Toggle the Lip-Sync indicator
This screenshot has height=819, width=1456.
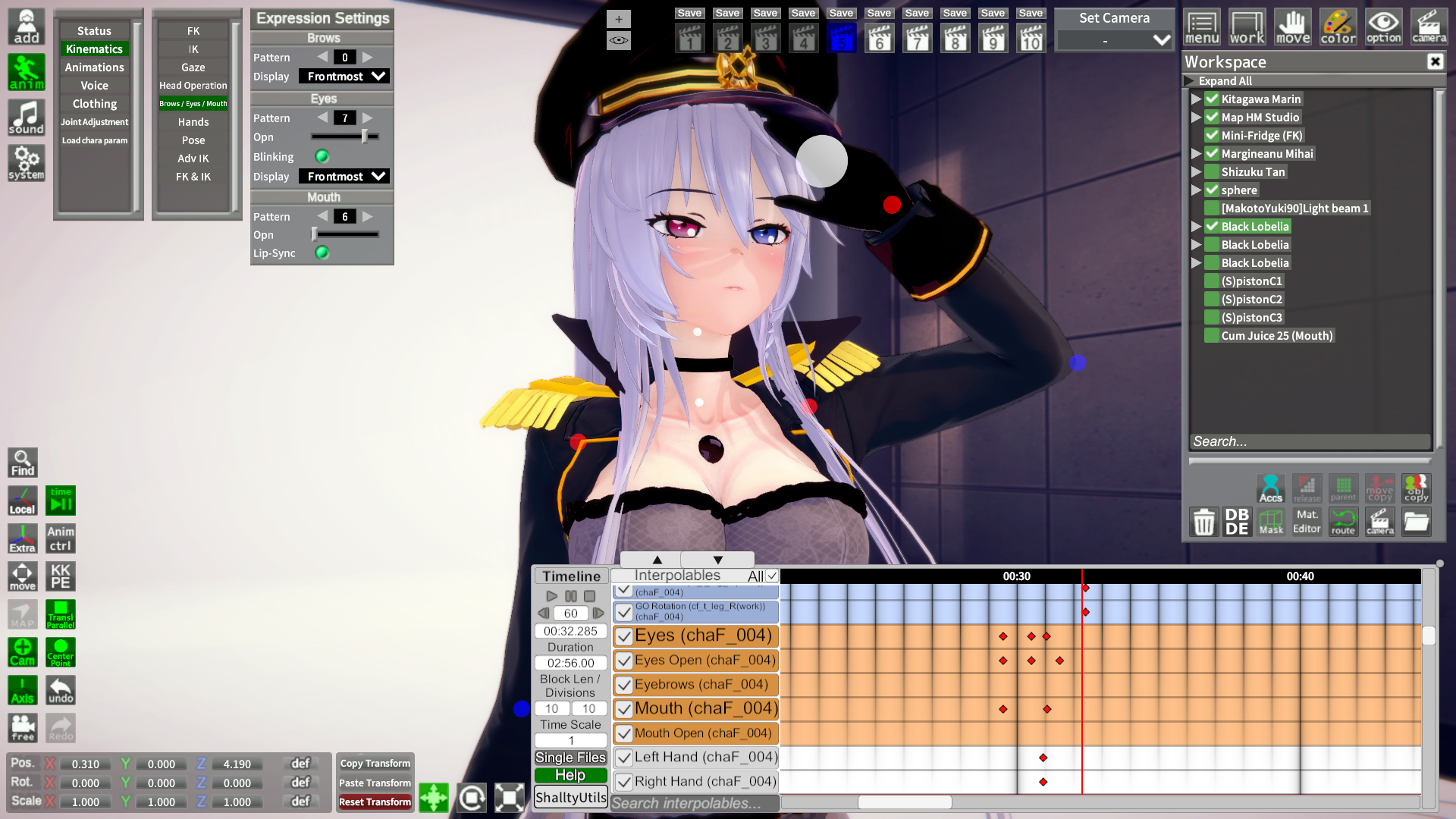tap(322, 253)
